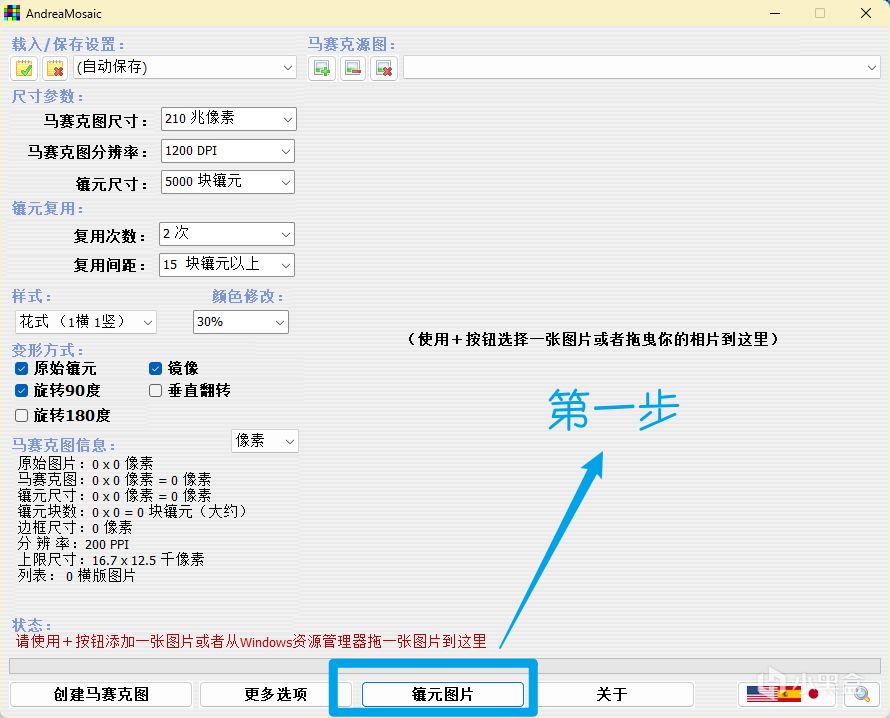Click the language flags button

click(x=788, y=694)
